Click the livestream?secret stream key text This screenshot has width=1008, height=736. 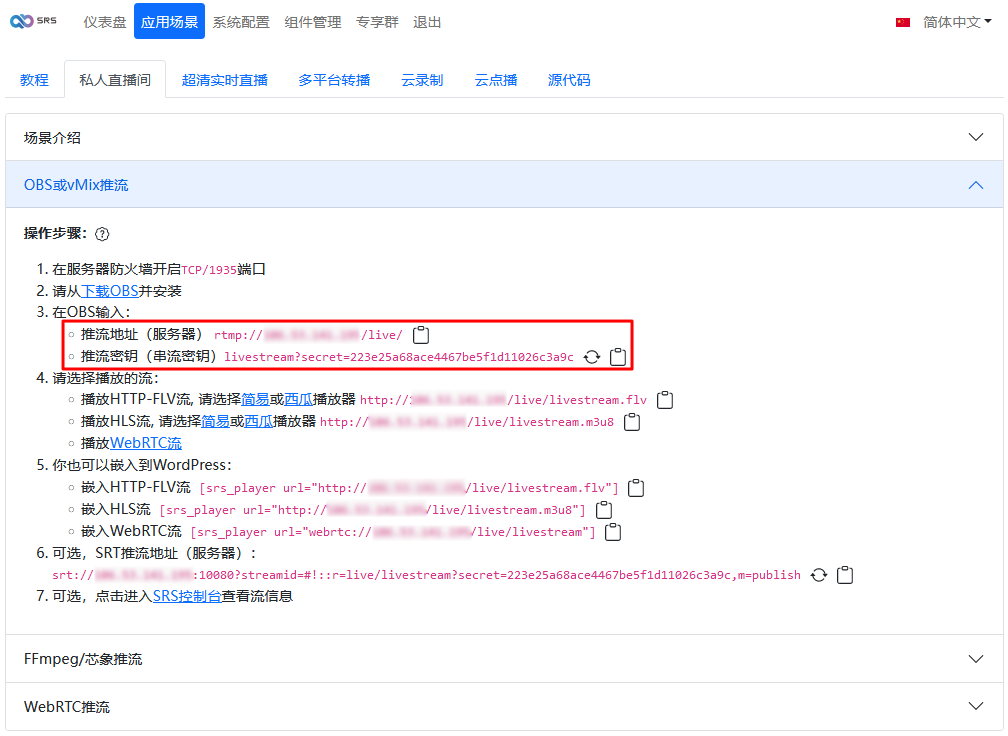pyautogui.click(x=399, y=357)
